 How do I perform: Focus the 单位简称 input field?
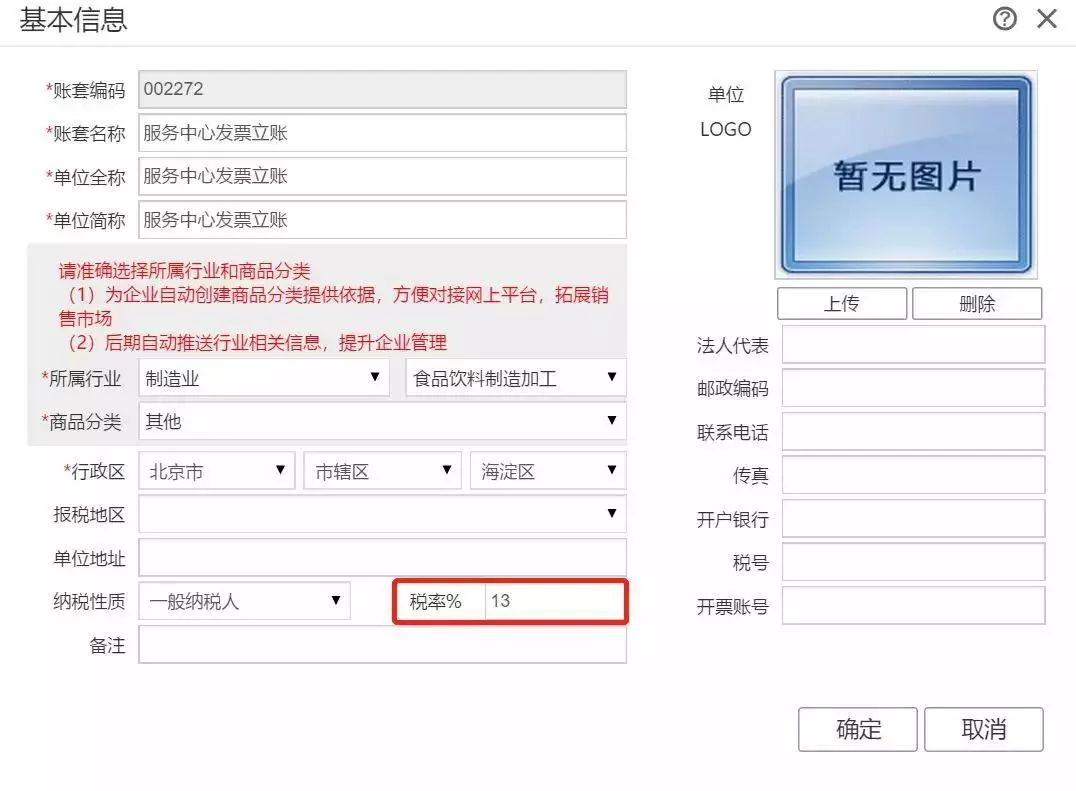pyautogui.click(x=382, y=220)
